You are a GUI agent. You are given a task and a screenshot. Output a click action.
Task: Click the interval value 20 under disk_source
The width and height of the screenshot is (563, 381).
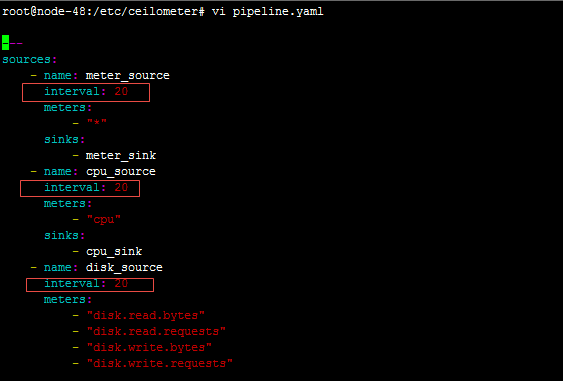(121, 284)
